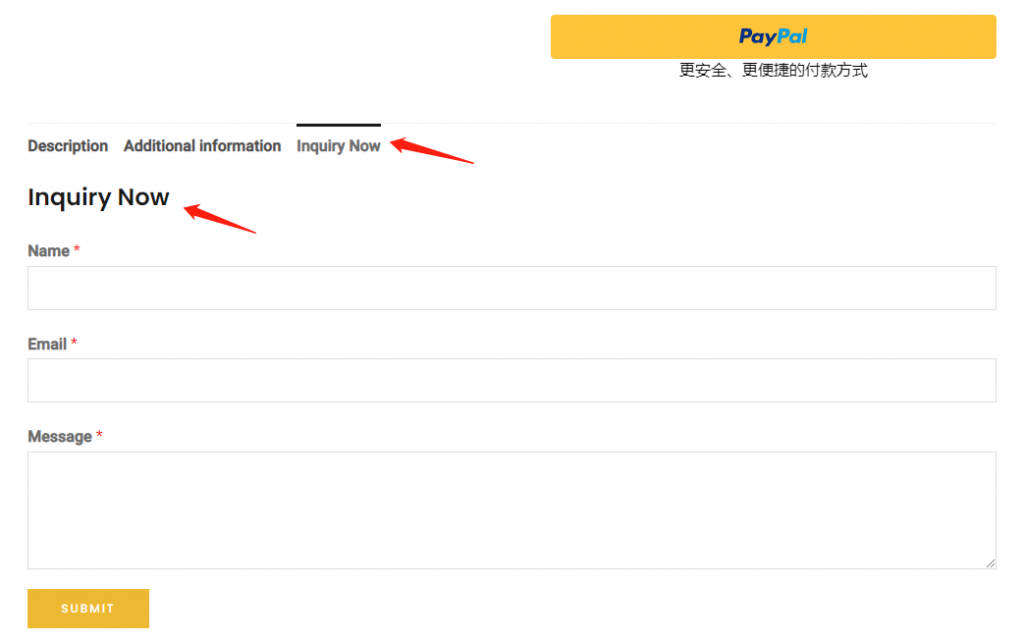Click the Email field label
This screenshot has height=642, width=1024.
pyautogui.click(x=47, y=344)
